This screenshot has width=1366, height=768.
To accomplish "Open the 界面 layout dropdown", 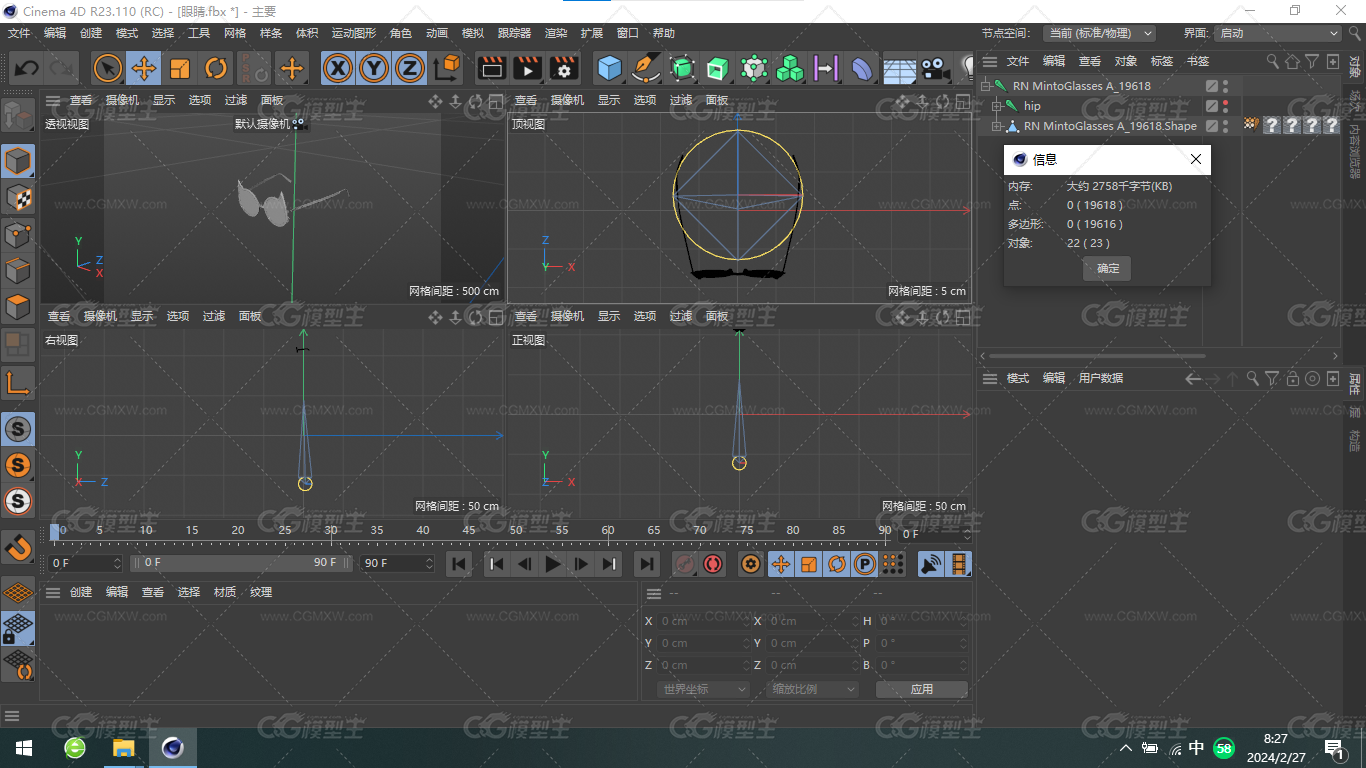I will [x=1278, y=33].
